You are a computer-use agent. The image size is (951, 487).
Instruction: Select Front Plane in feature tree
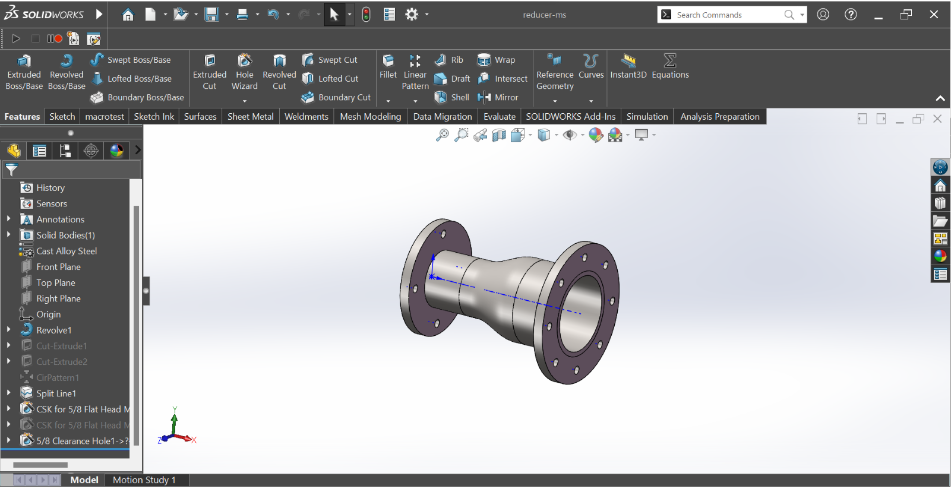point(58,267)
